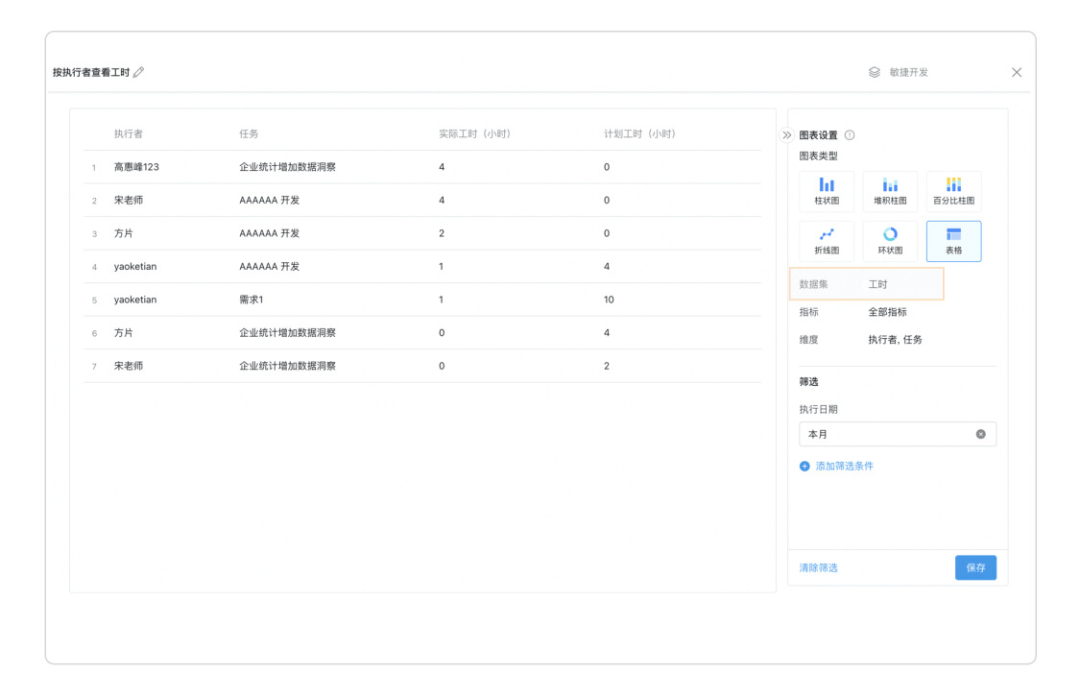
Task: Select the 表格 table chart type
Action: [x=953, y=241]
